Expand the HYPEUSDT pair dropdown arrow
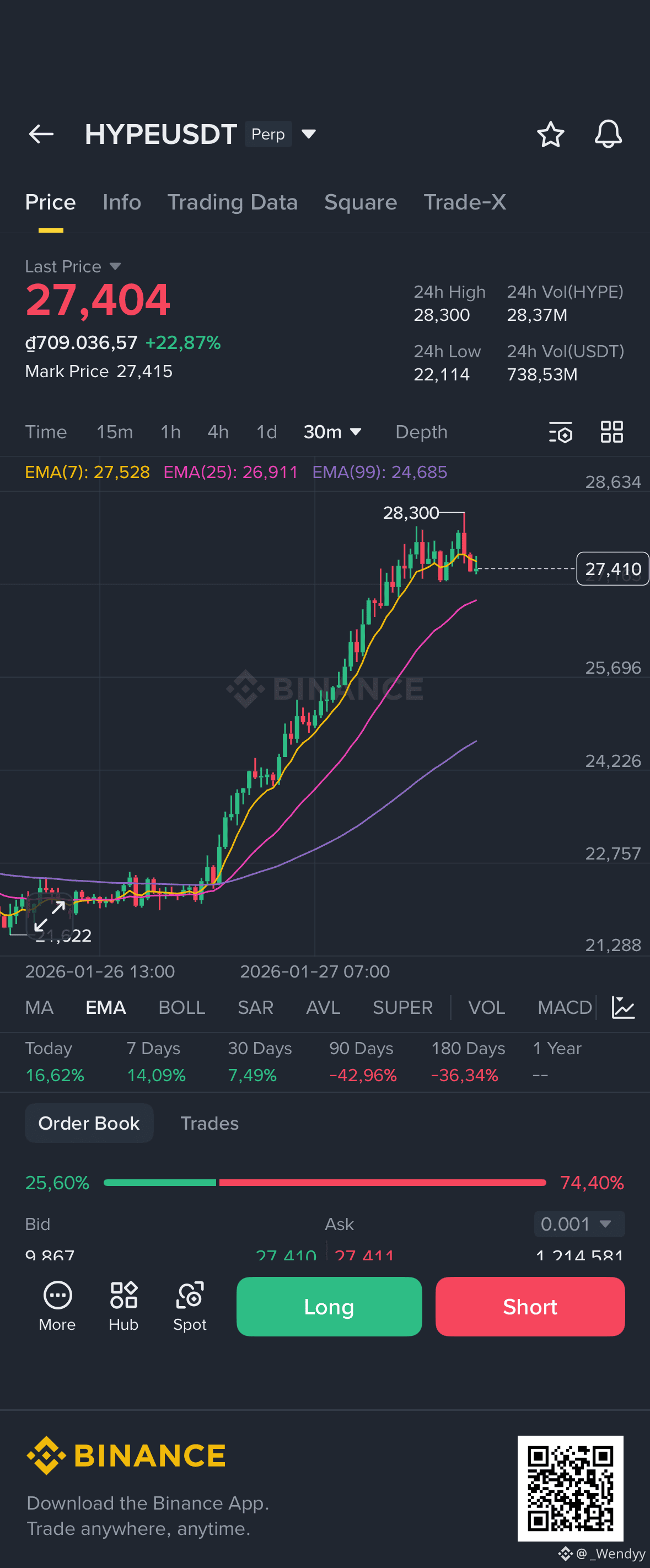Image resolution: width=650 pixels, height=1568 pixels. pos(309,134)
